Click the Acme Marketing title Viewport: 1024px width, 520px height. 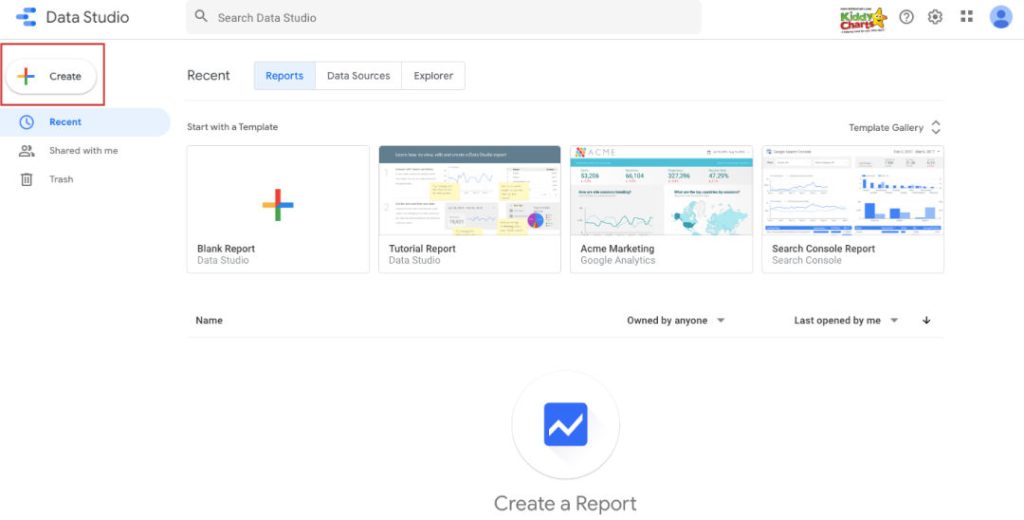coord(617,249)
